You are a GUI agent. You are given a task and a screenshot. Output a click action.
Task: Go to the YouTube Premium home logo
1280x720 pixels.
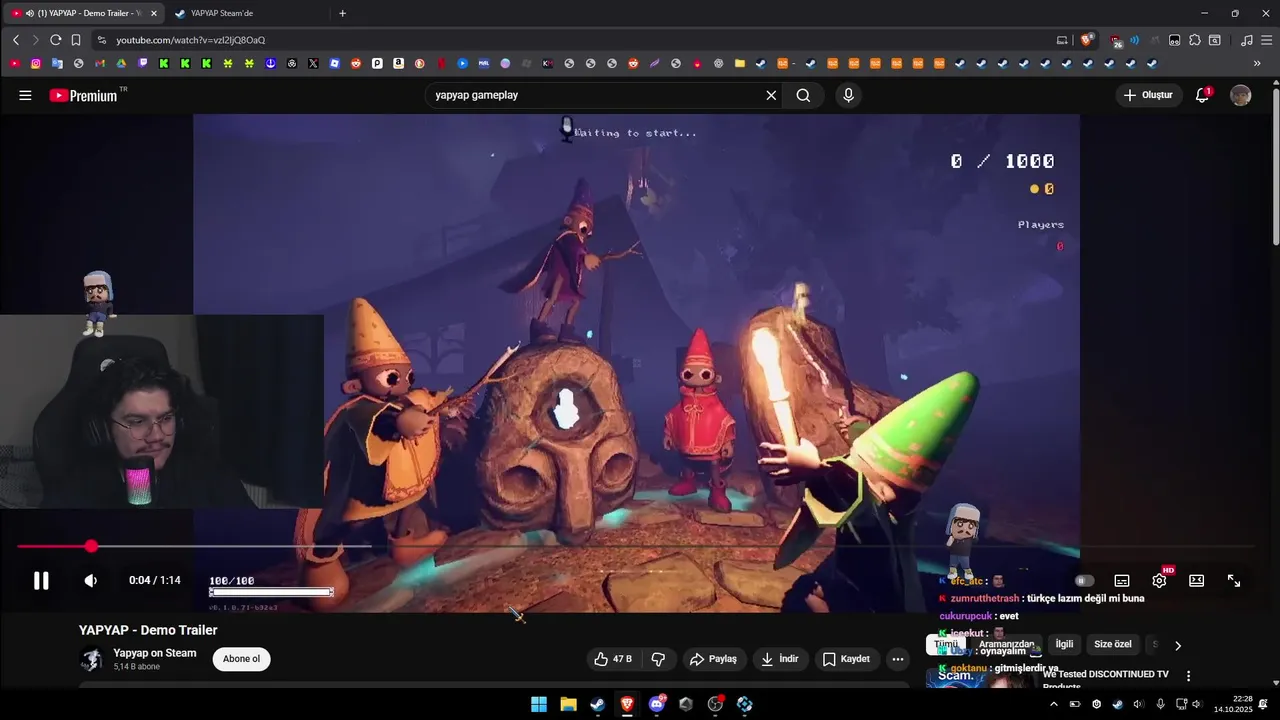pos(86,95)
